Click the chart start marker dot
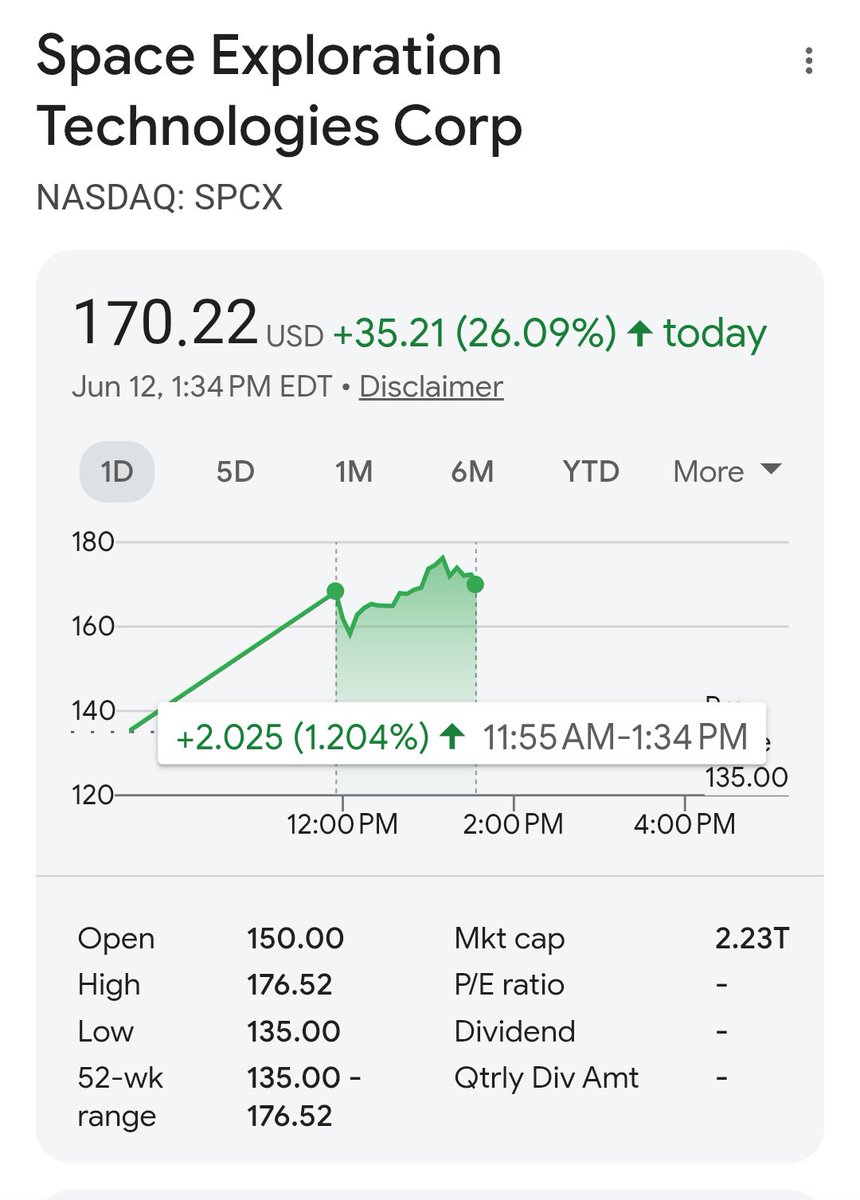The height and width of the screenshot is (1200, 860). coord(335,591)
